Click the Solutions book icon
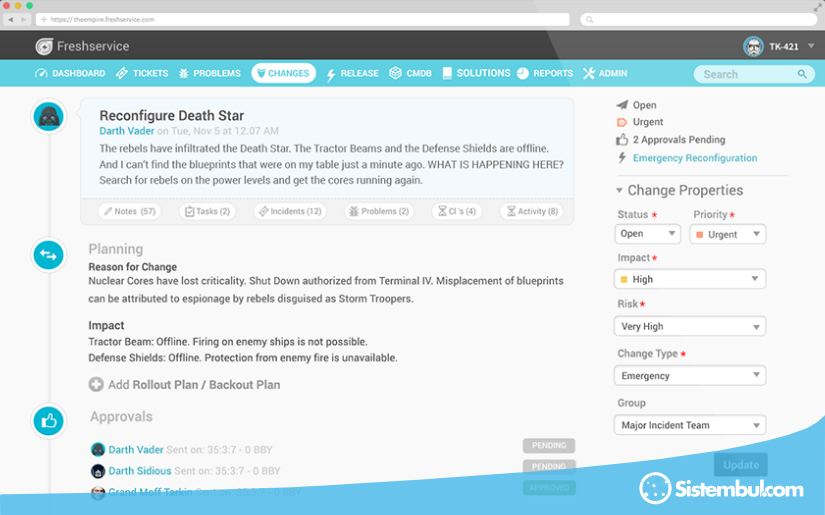The height and width of the screenshot is (515, 825). (x=447, y=73)
